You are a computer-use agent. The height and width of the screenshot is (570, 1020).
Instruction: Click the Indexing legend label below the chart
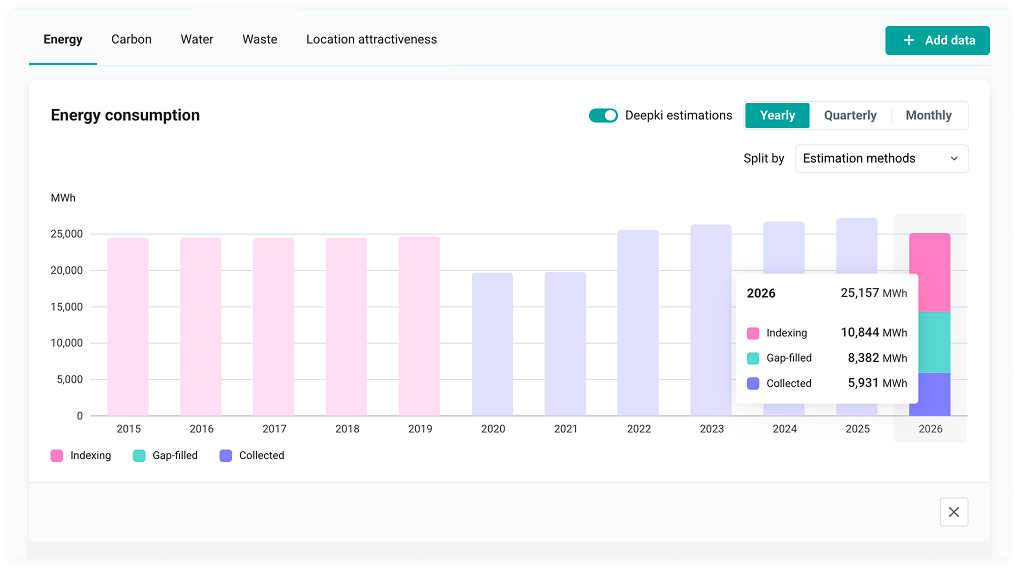click(x=90, y=455)
